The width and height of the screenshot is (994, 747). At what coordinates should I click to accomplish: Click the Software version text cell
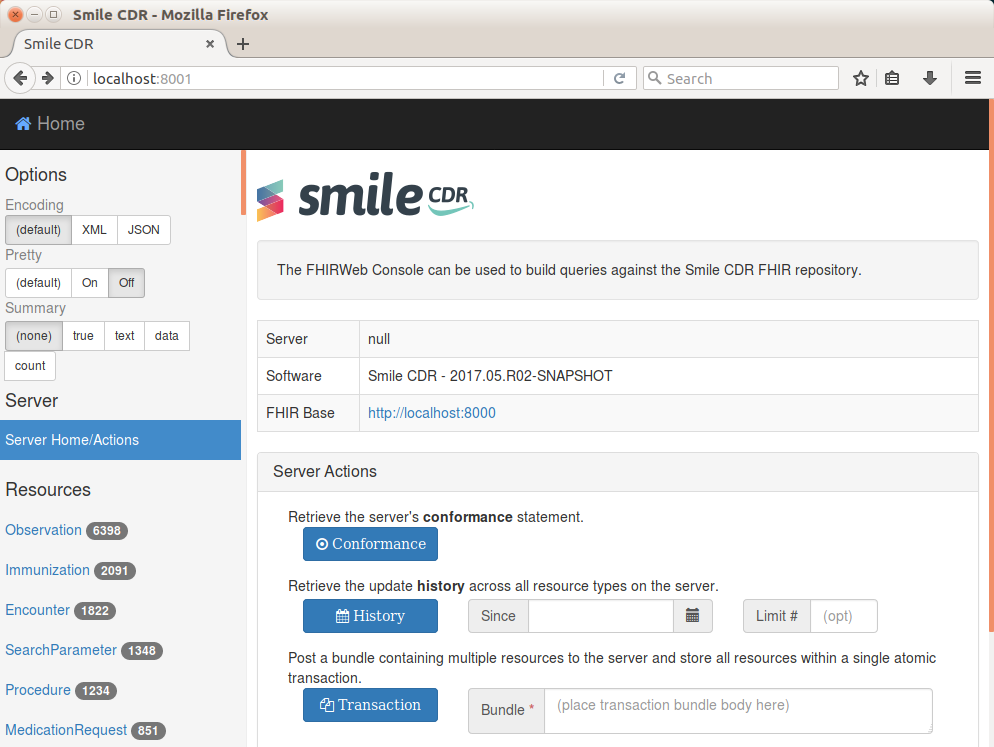[x=669, y=376]
